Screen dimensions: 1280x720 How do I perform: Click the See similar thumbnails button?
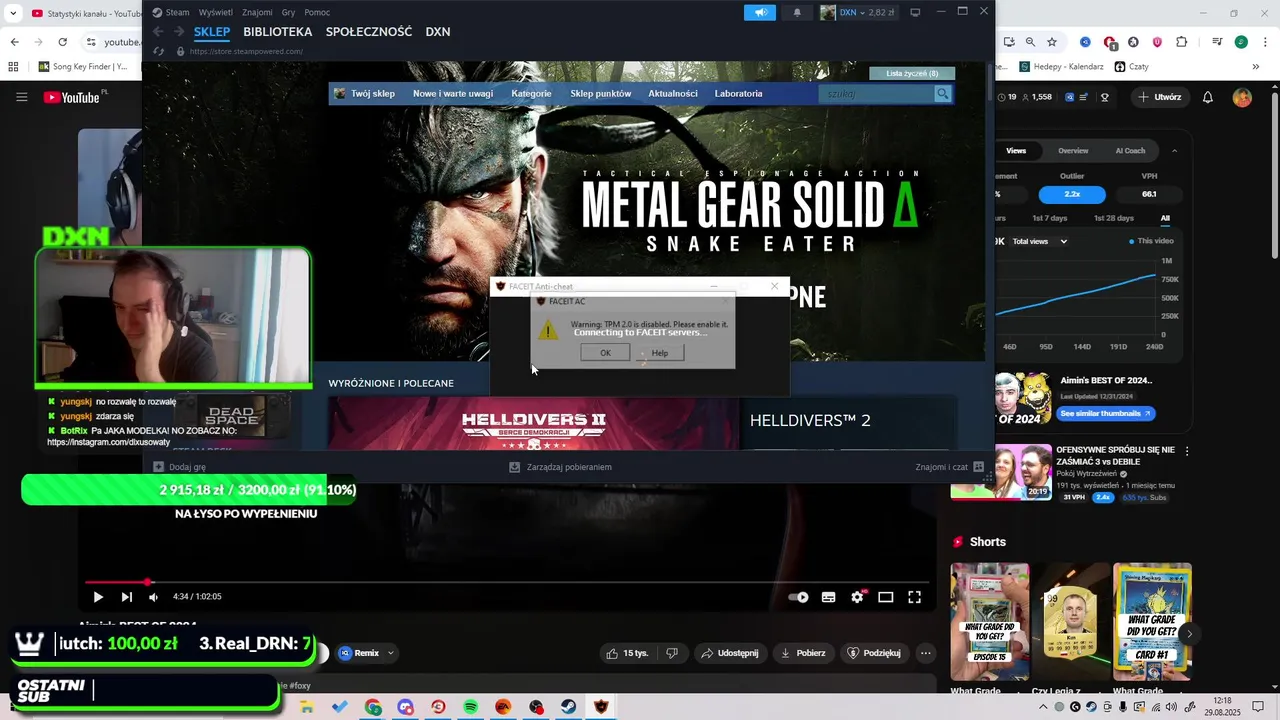click(x=1105, y=413)
